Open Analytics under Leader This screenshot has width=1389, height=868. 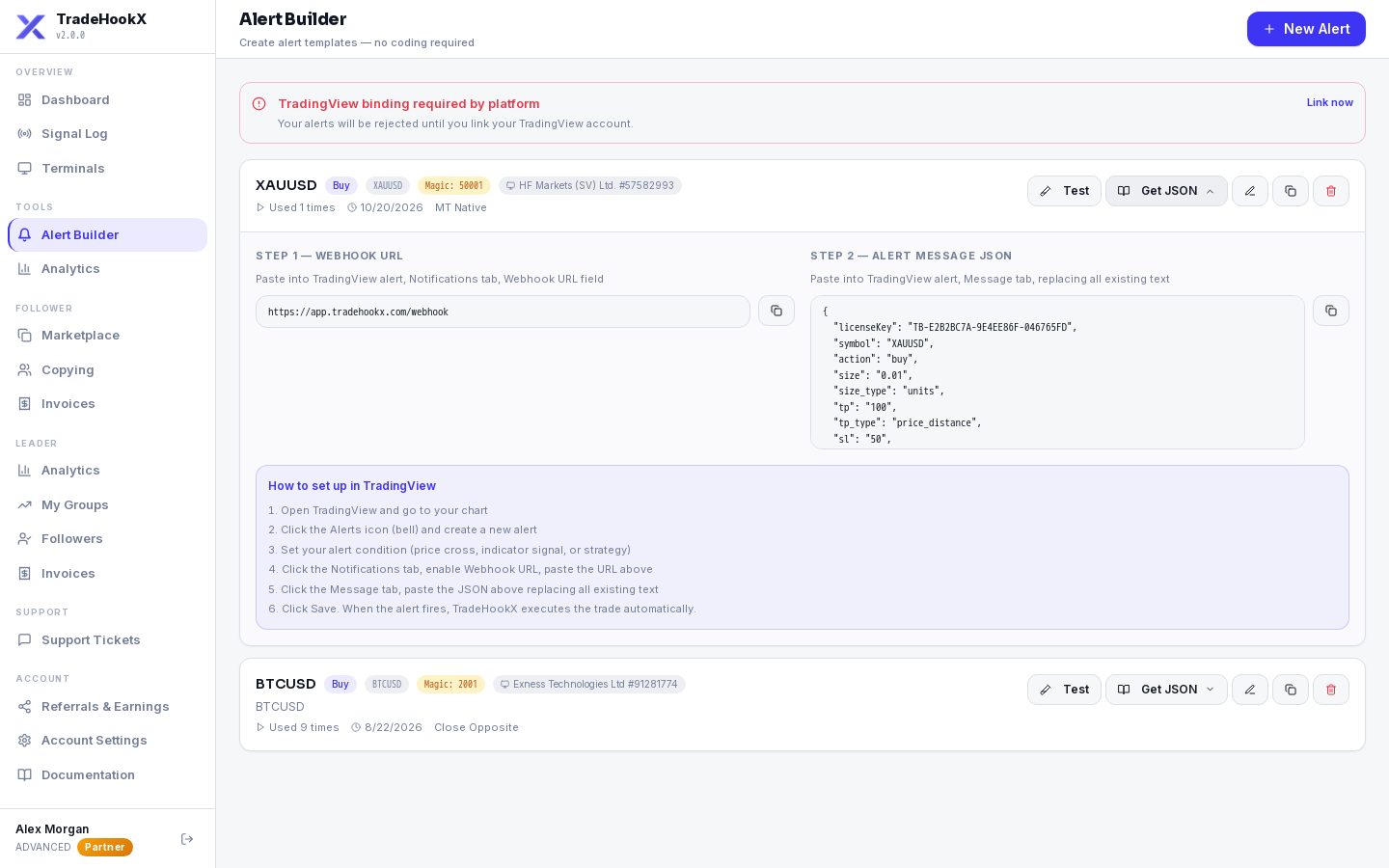pos(107,471)
